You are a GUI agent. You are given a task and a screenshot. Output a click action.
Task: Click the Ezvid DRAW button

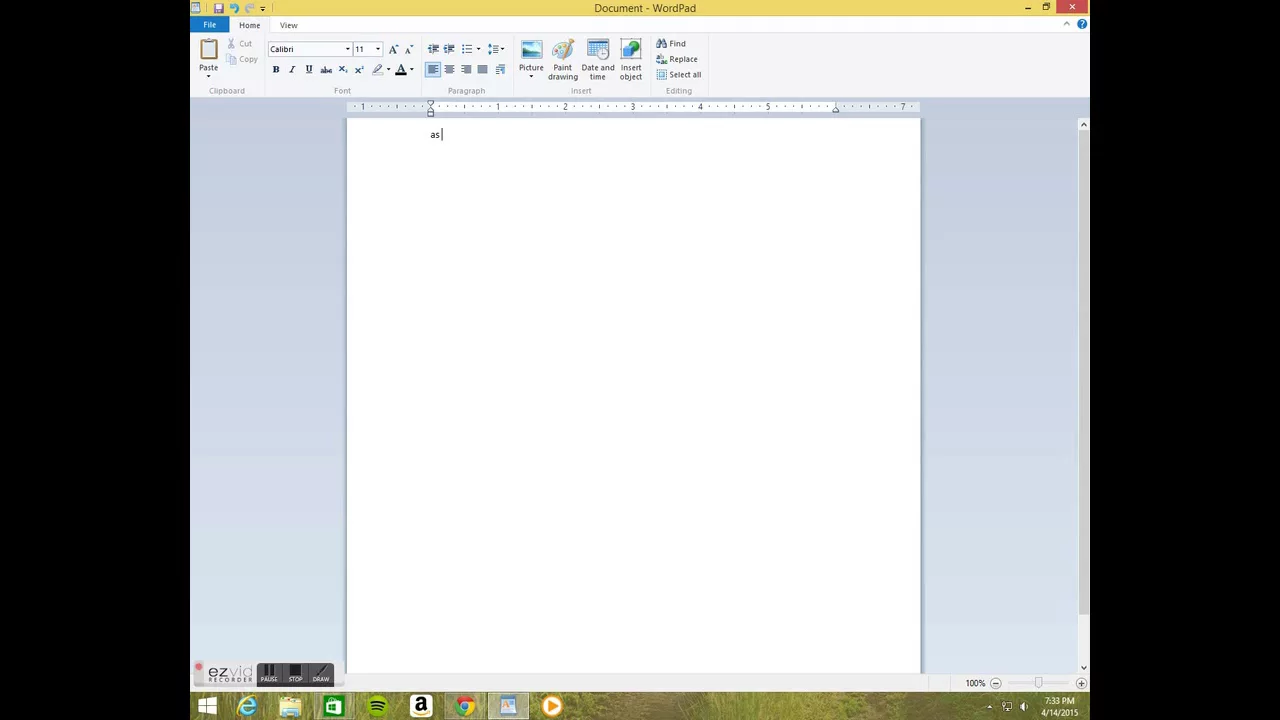(321, 673)
